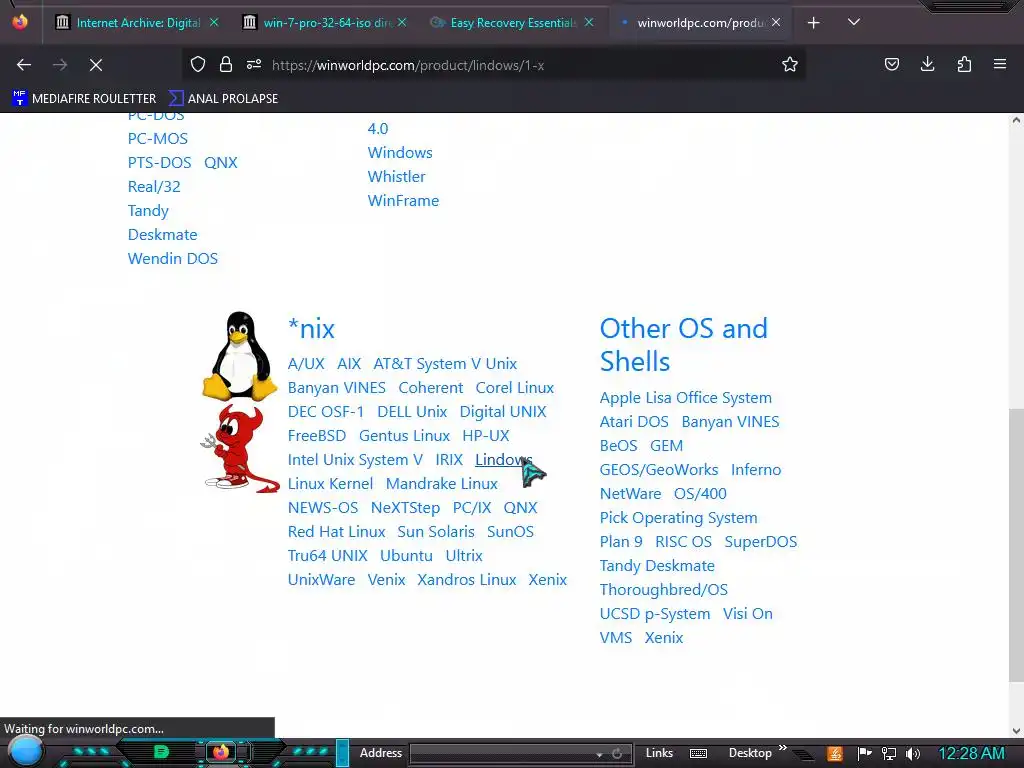
Task: Open a new browser tab
Action: [813, 23]
